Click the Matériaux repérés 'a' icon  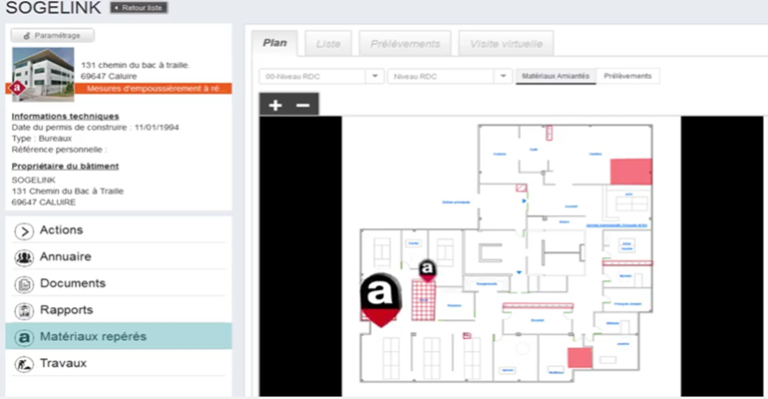[24, 337]
